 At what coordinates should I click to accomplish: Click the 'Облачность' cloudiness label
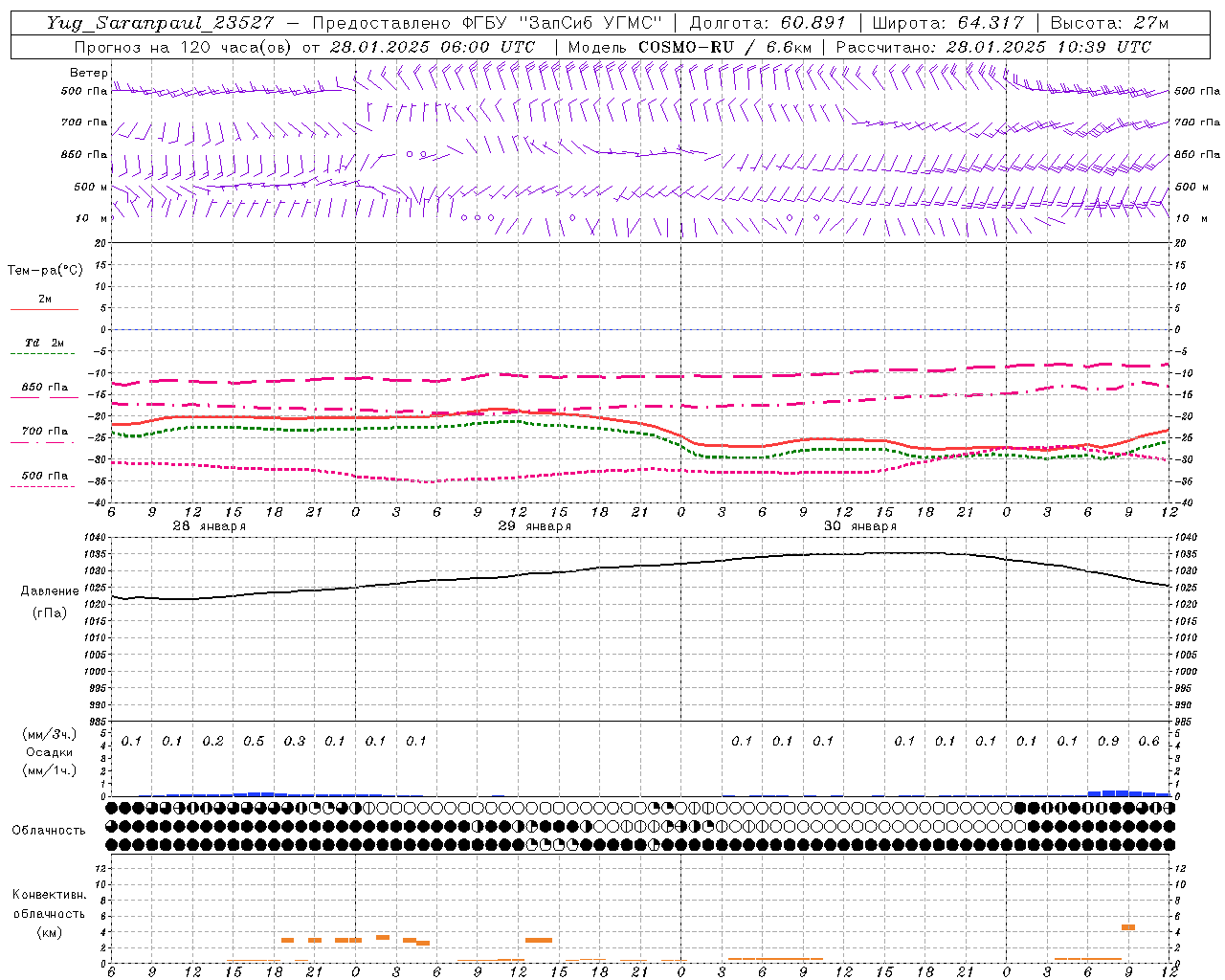click(x=49, y=831)
